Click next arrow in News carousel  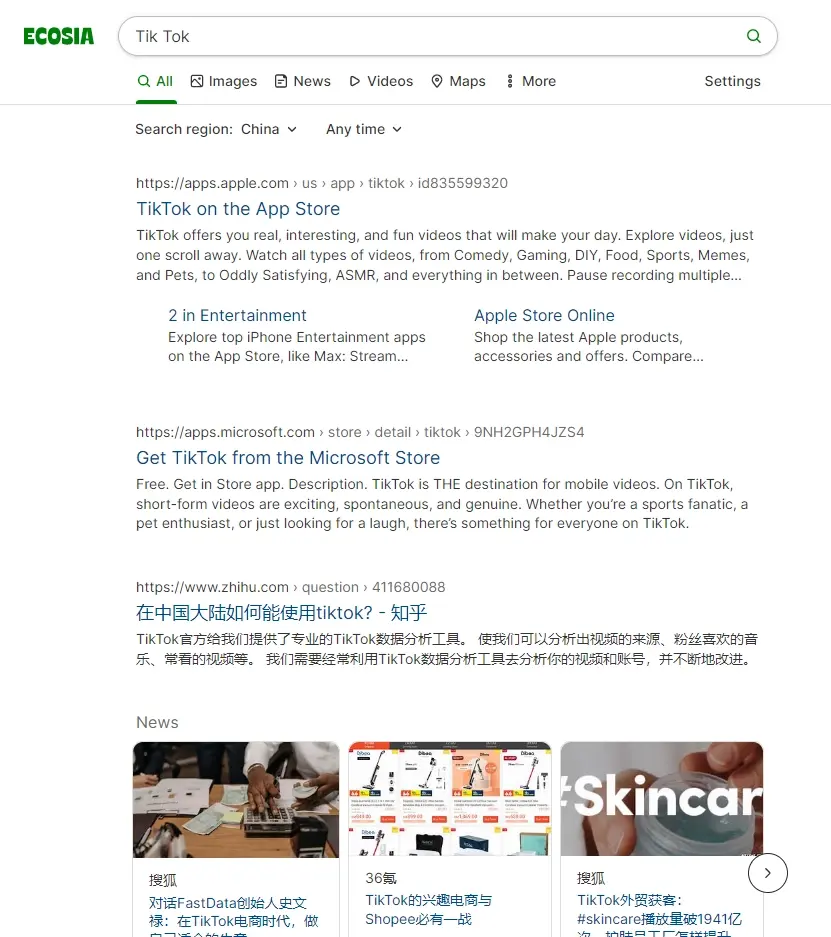pyautogui.click(x=768, y=873)
